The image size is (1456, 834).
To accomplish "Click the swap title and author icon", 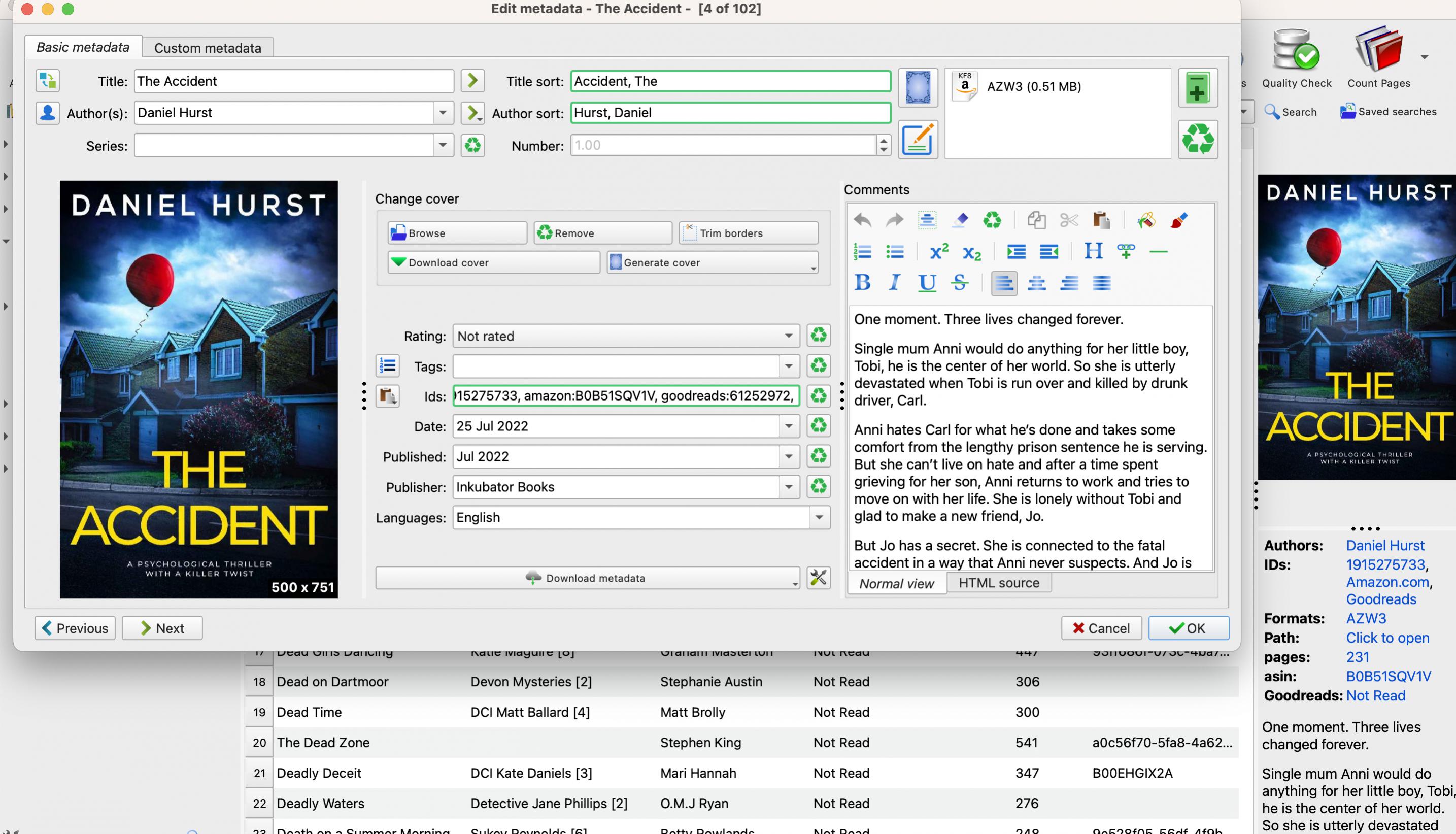I will pyautogui.click(x=48, y=81).
